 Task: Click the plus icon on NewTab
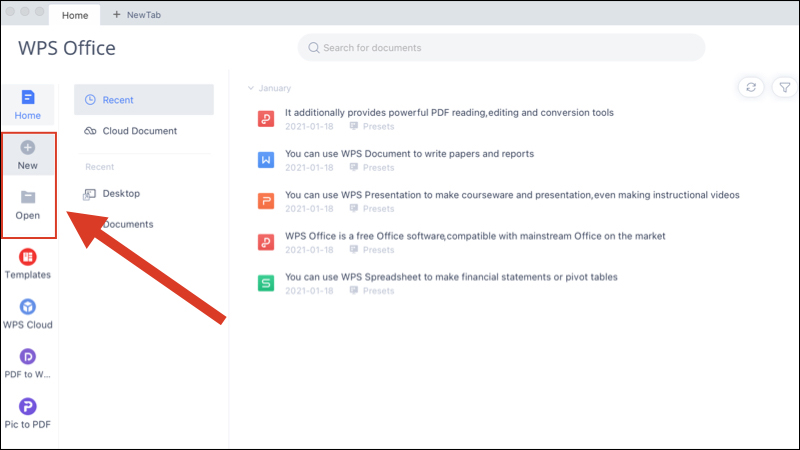click(x=116, y=15)
